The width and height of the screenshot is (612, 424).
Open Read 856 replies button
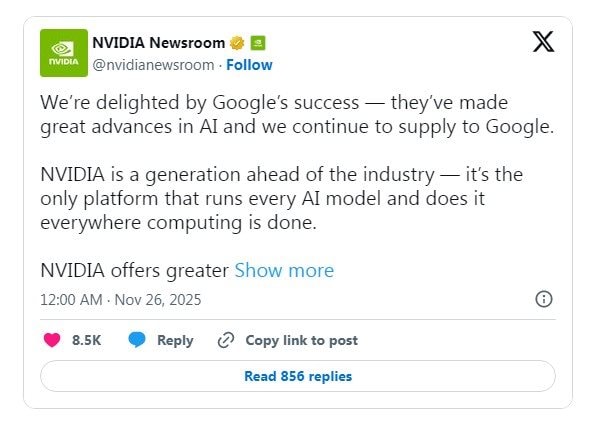298,376
